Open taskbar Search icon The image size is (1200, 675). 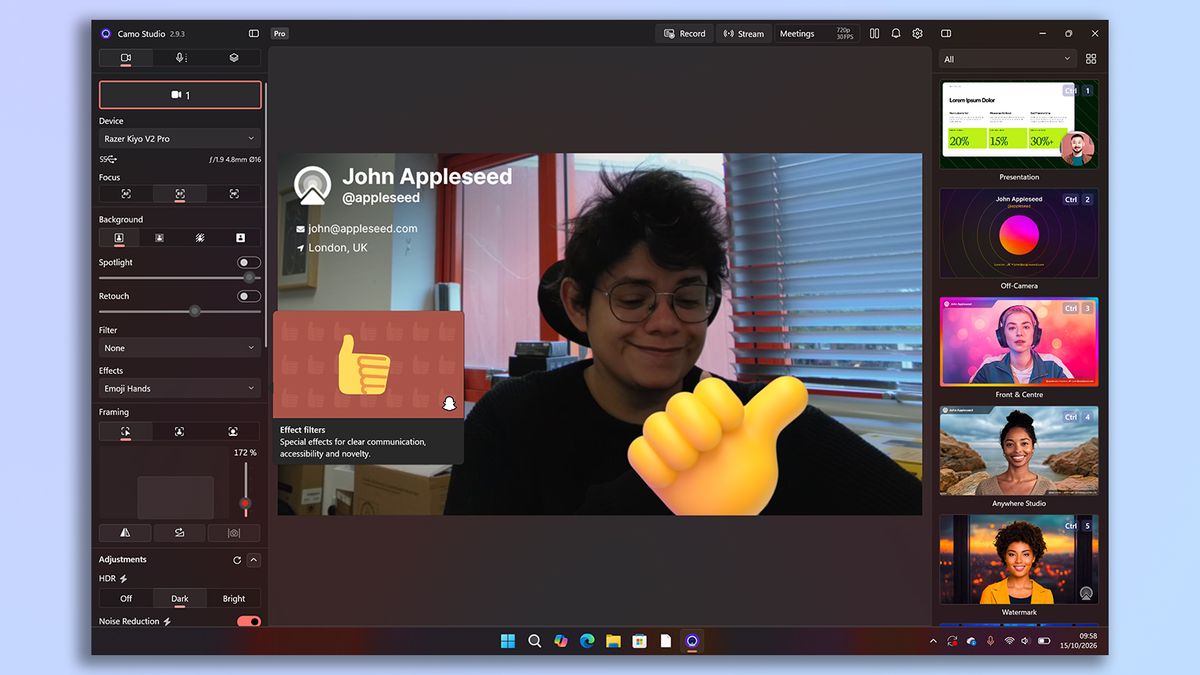tap(534, 641)
